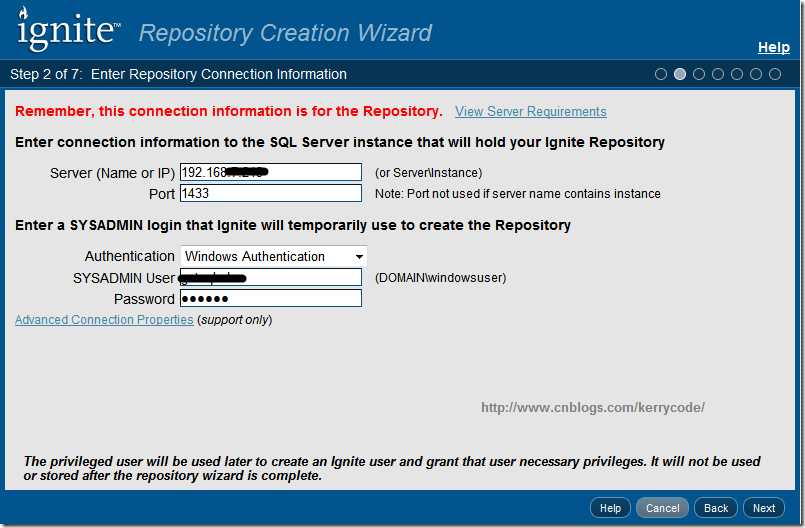The height and width of the screenshot is (528, 805).
Task: Click the Password input field
Action: tap(271, 298)
